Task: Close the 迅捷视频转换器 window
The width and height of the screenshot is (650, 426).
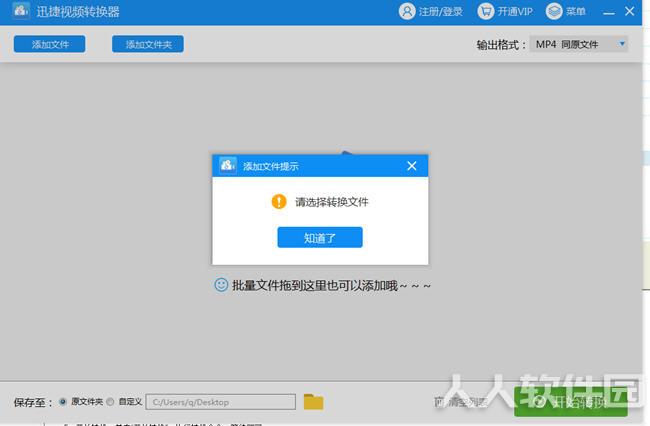Action: point(629,11)
